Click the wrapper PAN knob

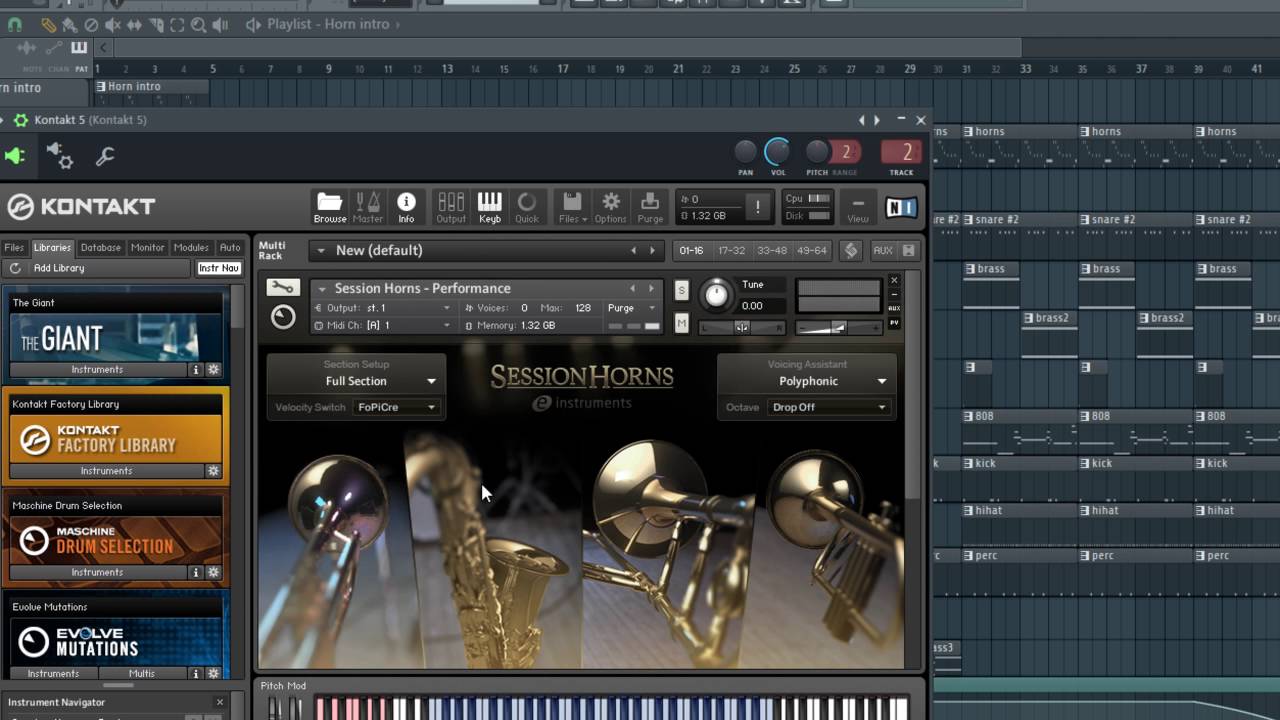746,152
